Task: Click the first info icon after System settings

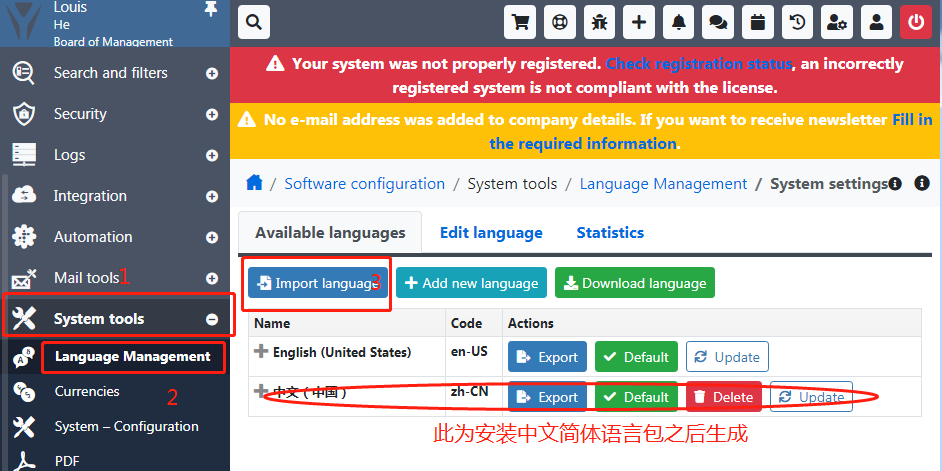Action: click(895, 183)
